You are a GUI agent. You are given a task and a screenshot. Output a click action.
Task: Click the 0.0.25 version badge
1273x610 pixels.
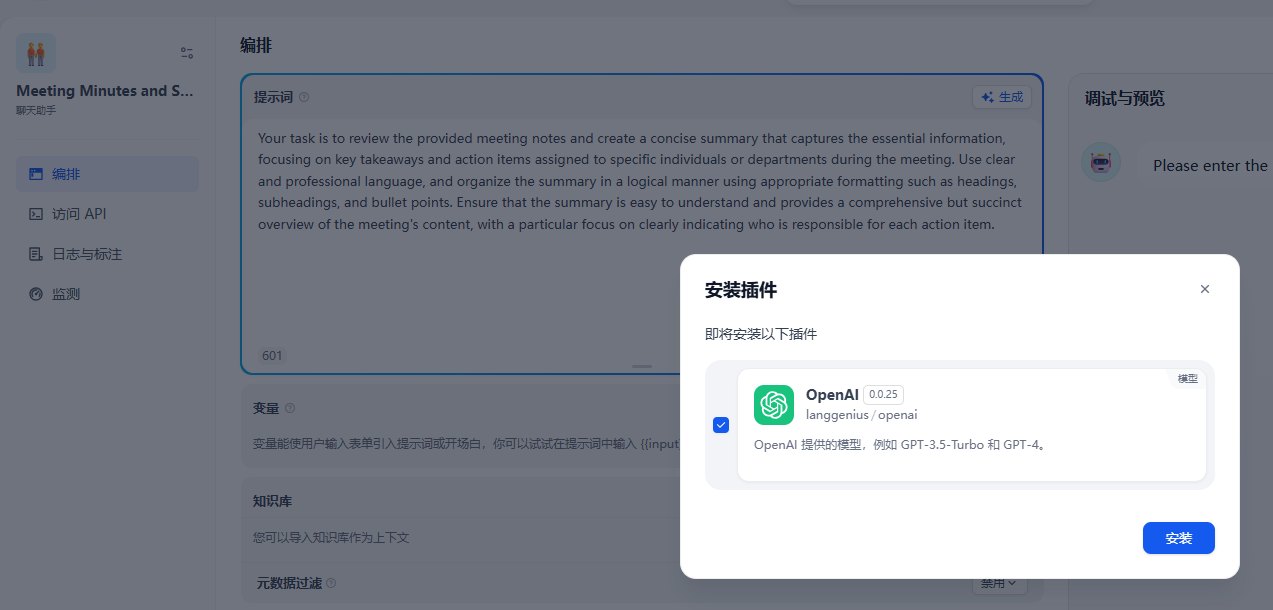point(883,395)
